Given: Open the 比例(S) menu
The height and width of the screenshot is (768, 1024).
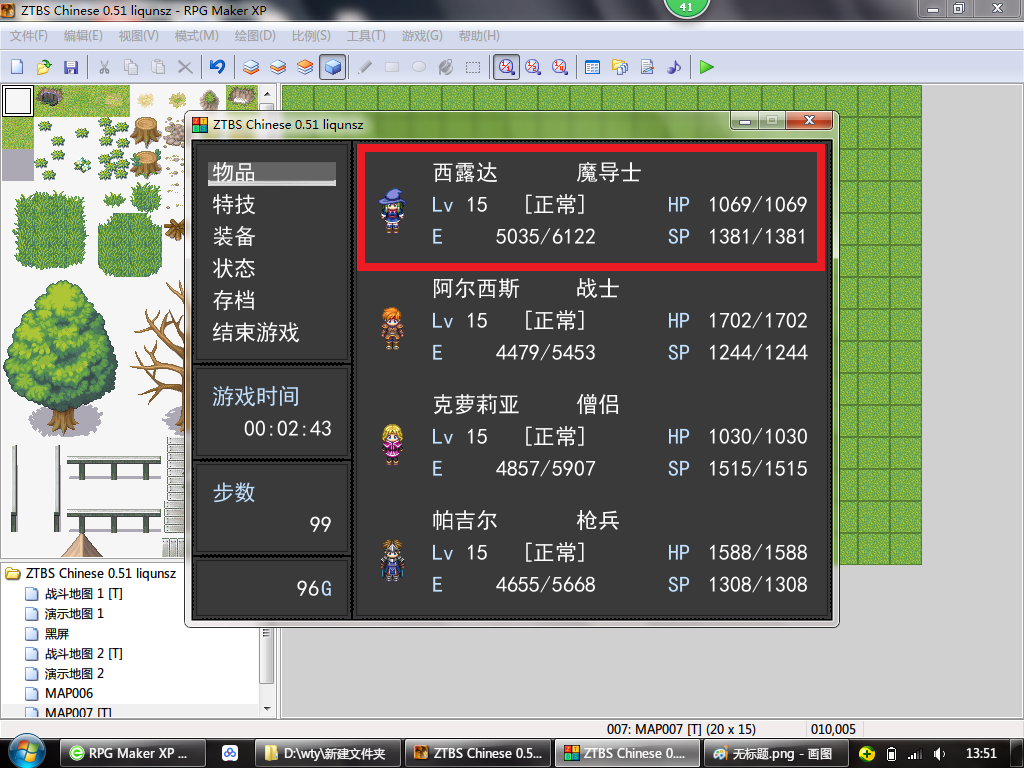Looking at the screenshot, I should click(x=311, y=36).
